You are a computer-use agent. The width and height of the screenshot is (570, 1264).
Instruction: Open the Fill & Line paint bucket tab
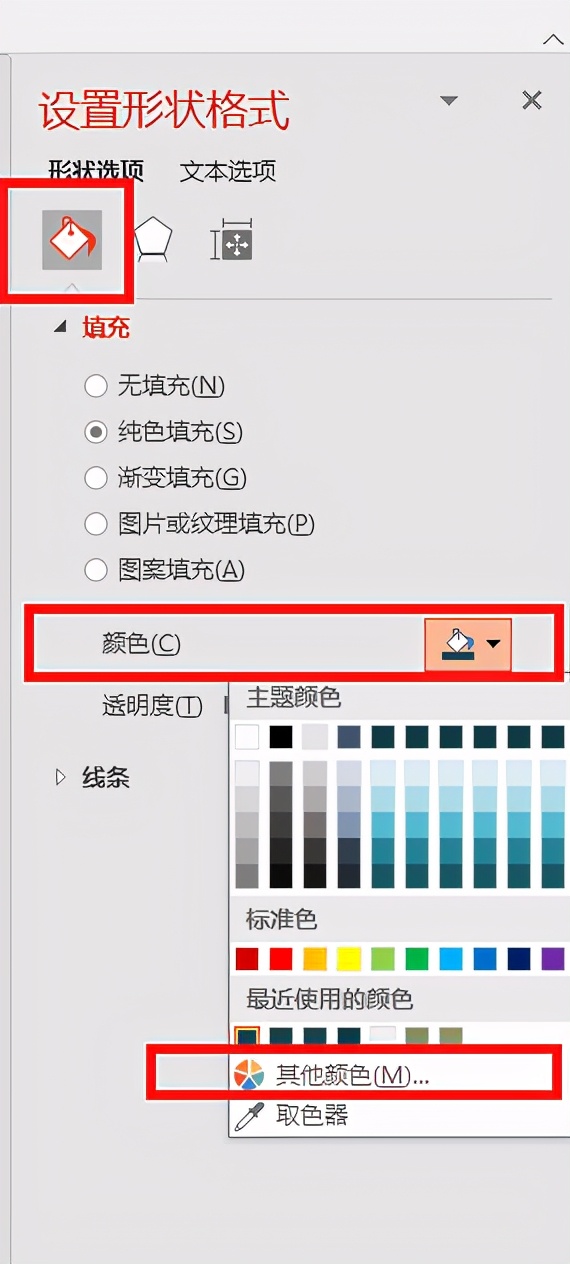[x=72, y=240]
